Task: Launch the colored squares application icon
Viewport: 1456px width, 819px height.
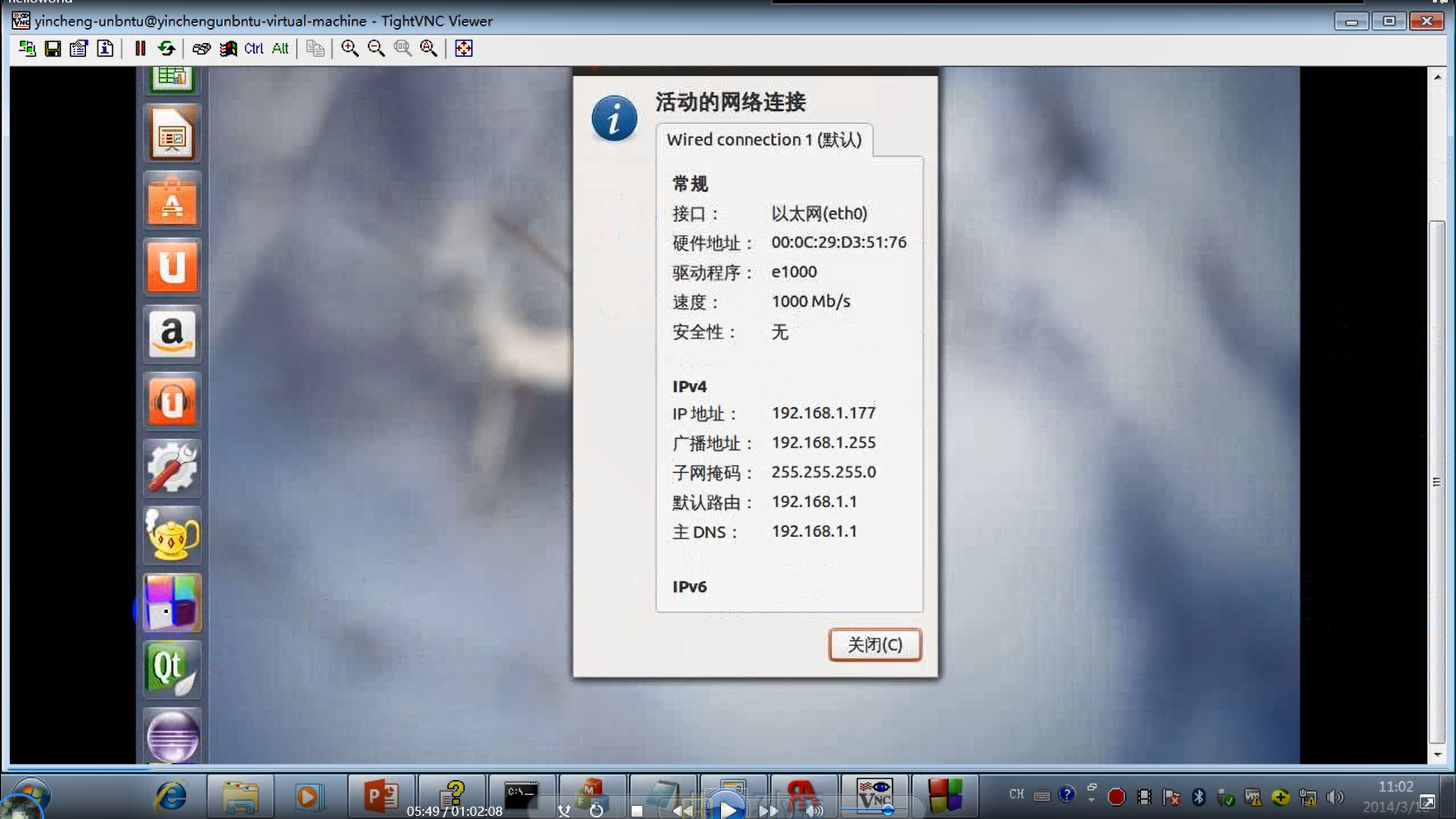Action: [172, 602]
